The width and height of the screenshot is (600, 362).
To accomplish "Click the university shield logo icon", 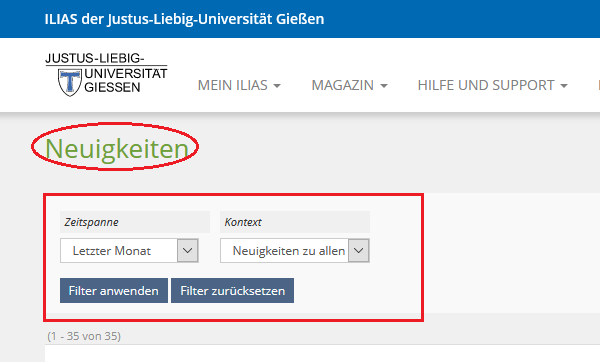I will pos(70,82).
